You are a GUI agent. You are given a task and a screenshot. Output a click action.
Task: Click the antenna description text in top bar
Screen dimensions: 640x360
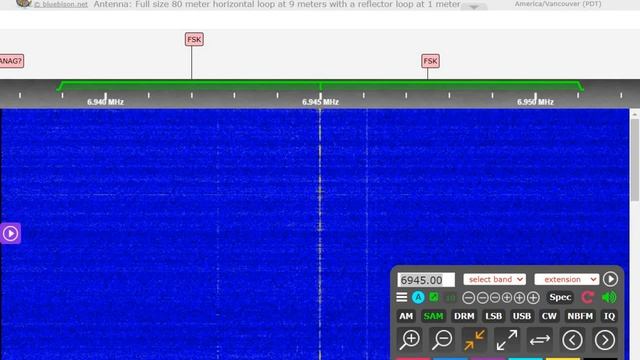pyautogui.click(x=277, y=4)
